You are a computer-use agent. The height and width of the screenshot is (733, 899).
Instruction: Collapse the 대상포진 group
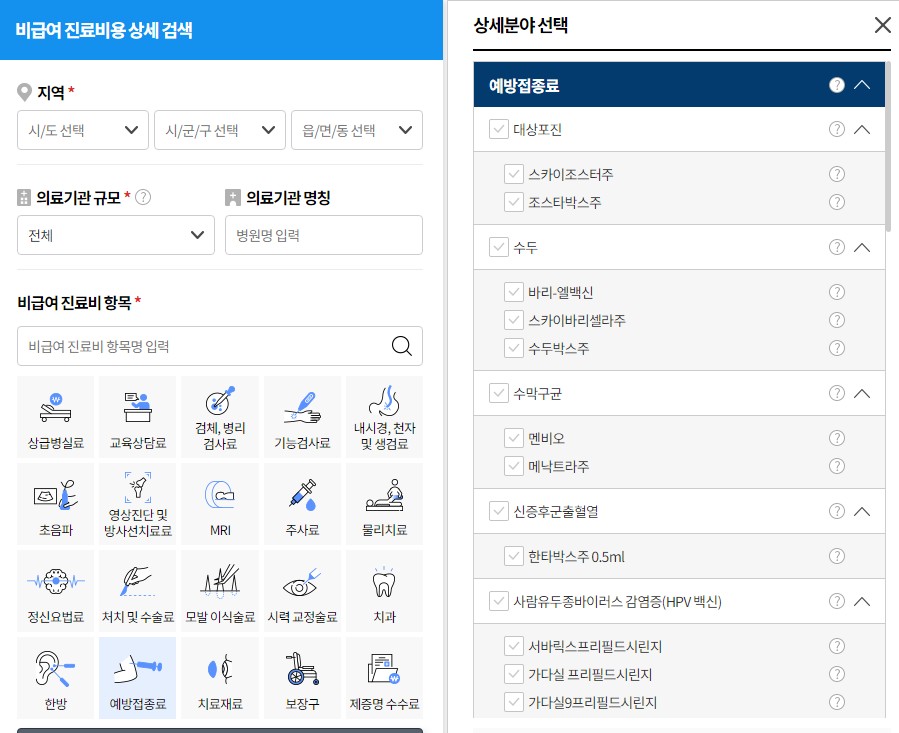tap(862, 129)
